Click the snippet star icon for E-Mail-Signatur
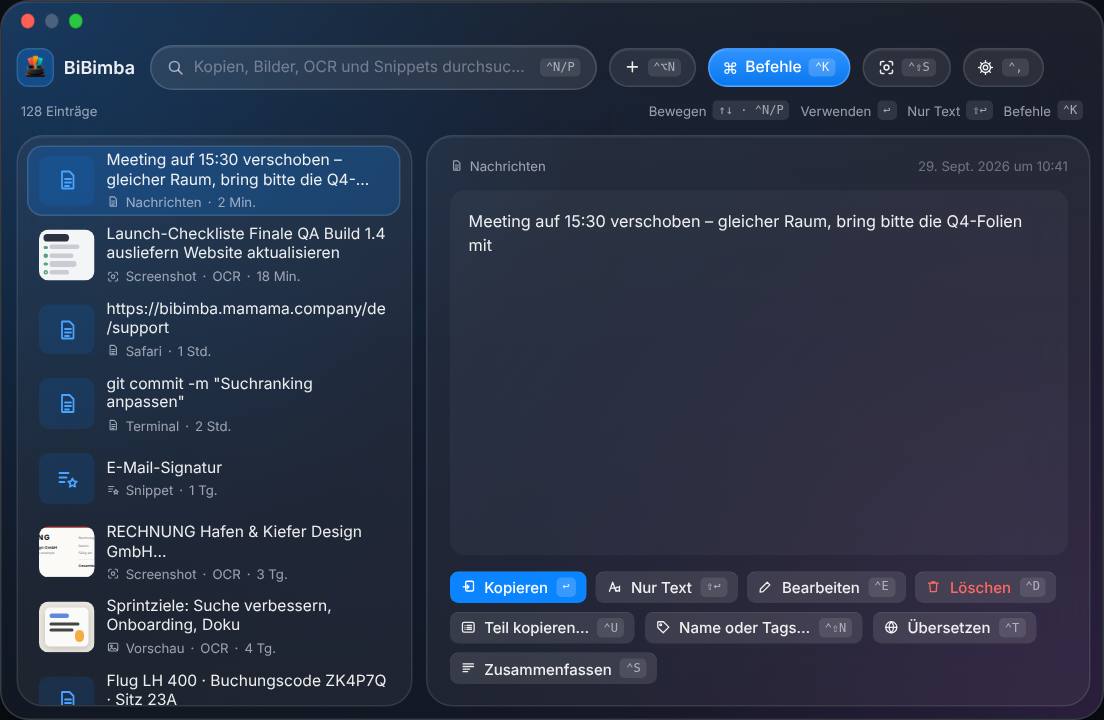Image resolution: width=1104 pixels, height=720 pixels. pyautogui.click(x=67, y=479)
